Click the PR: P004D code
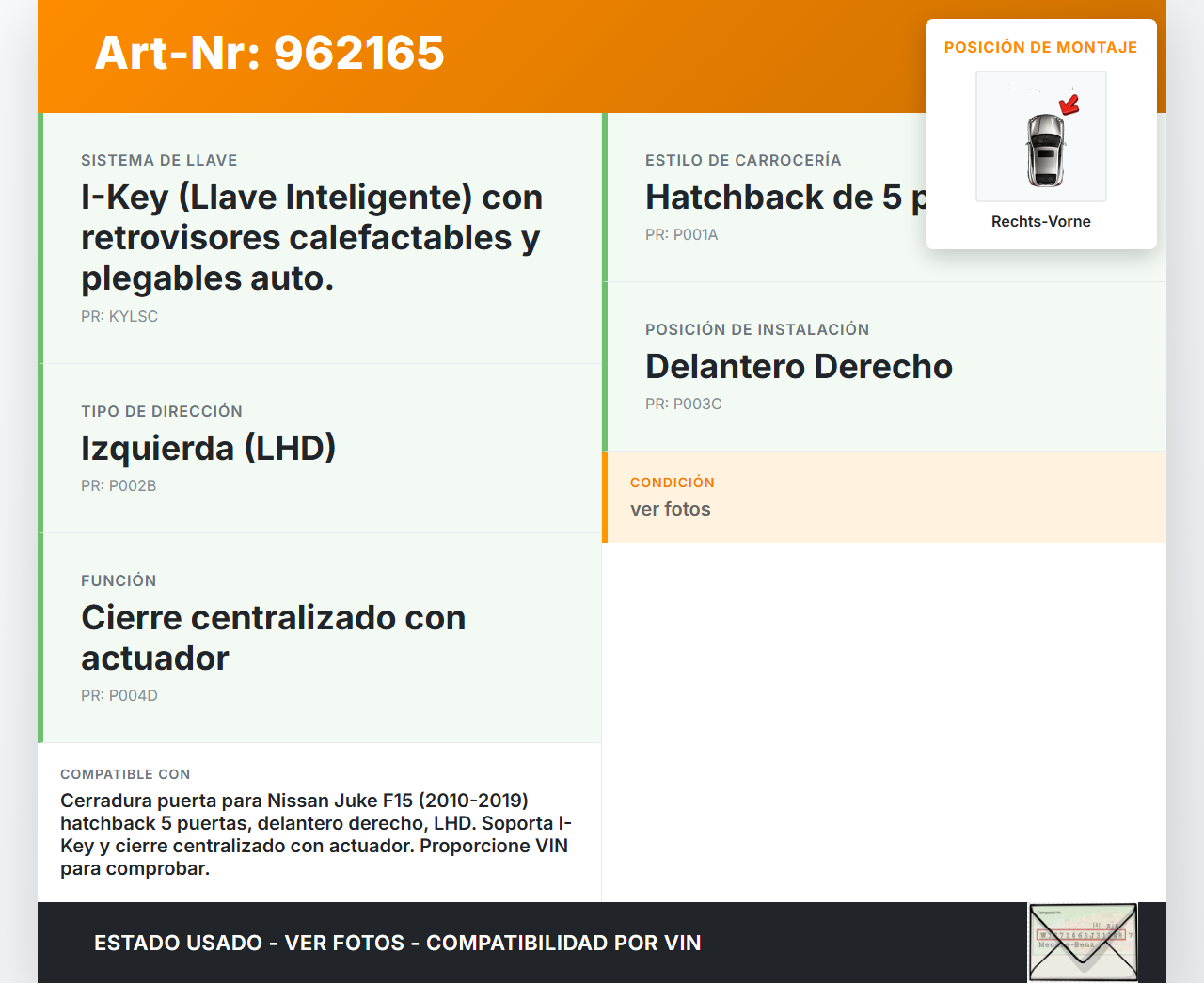The width and height of the screenshot is (1204, 984). tap(119, 696)
